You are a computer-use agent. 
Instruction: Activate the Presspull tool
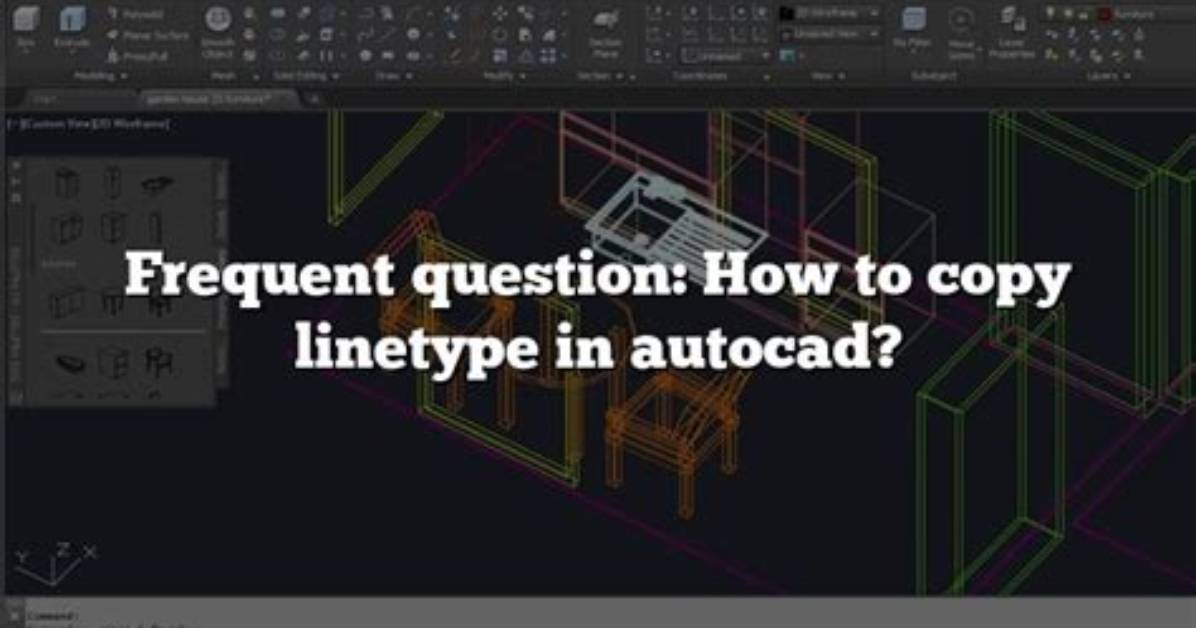[x=137, y=56]
